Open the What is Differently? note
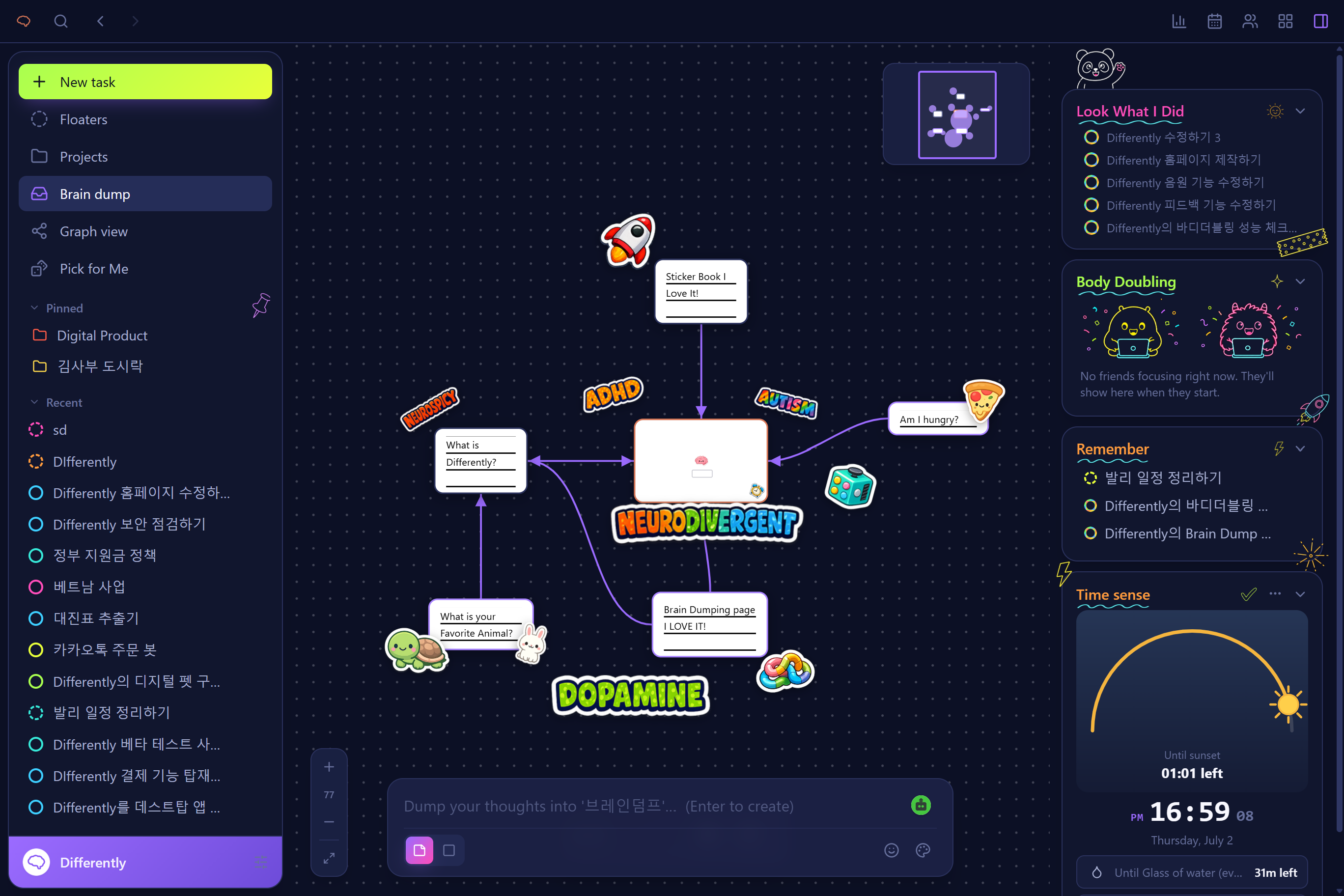Viewport: 1344px width, 896px height. coord(480,460)
